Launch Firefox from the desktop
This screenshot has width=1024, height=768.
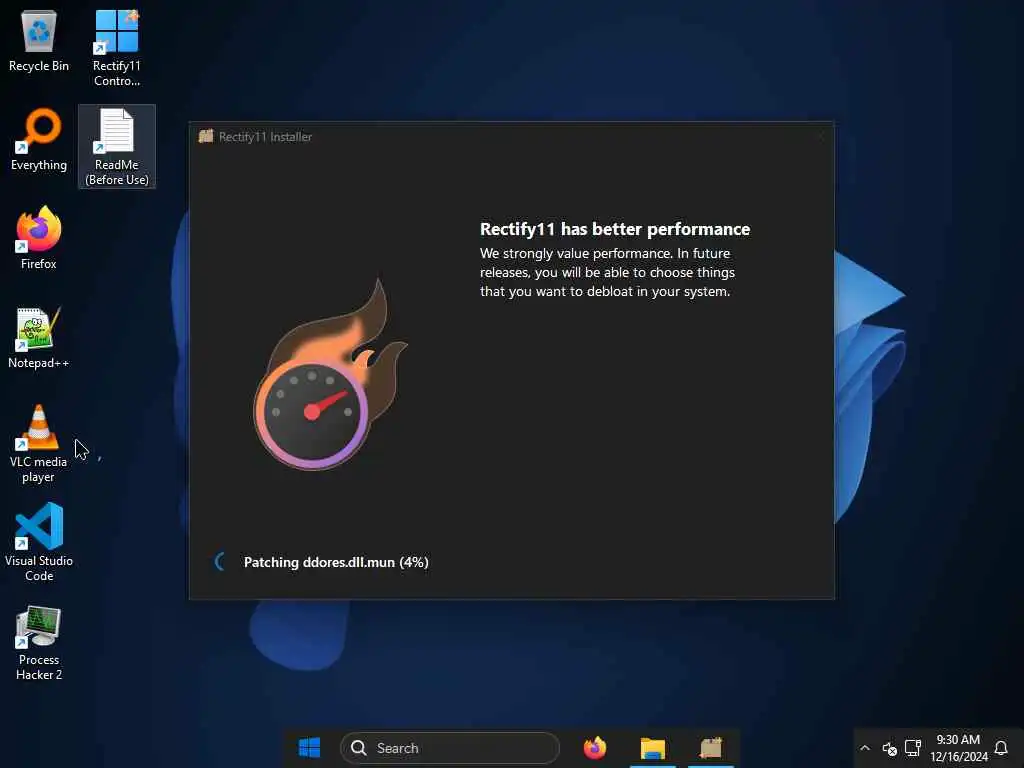tap(39, 238)
